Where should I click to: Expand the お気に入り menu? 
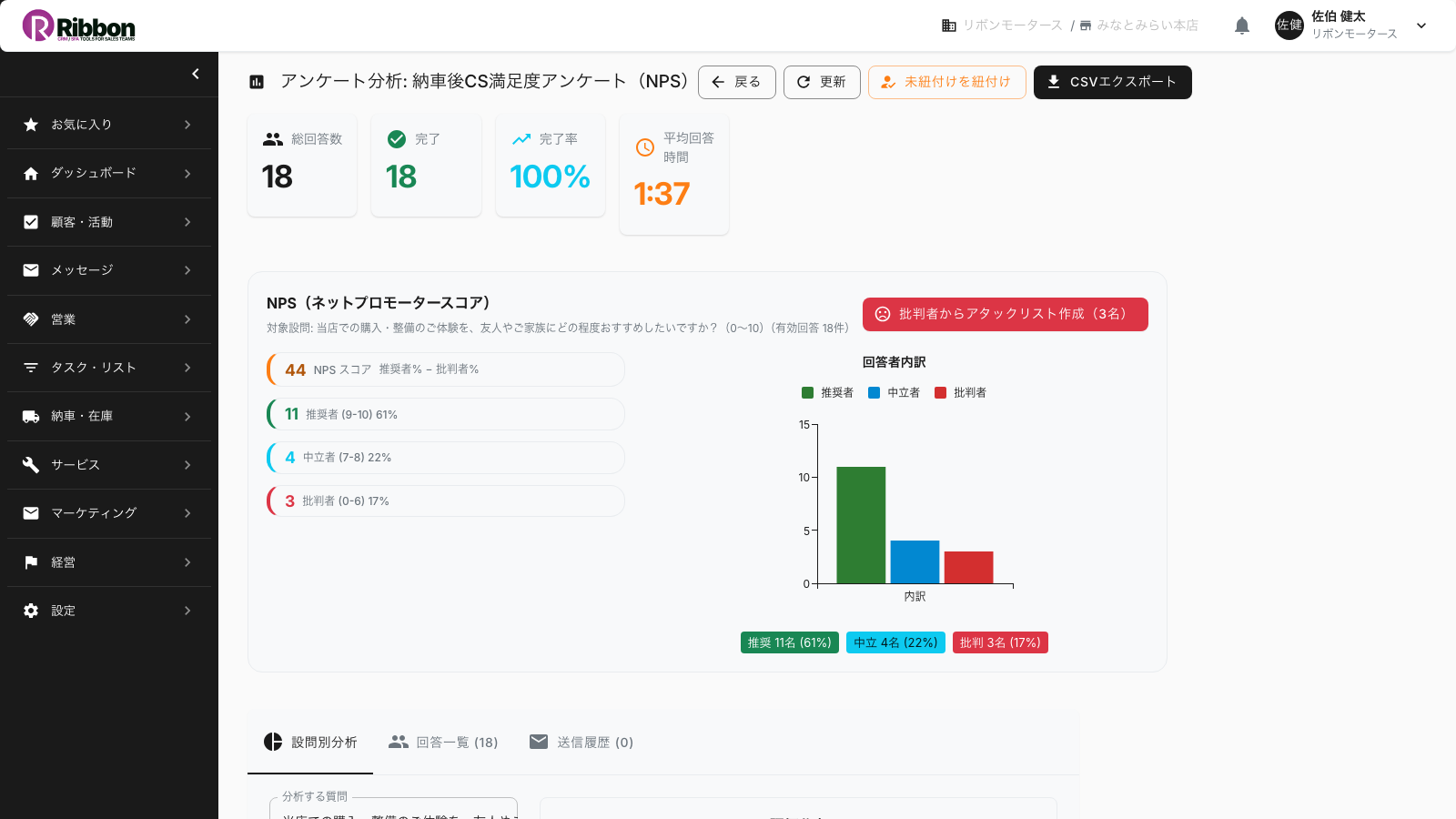click(x=187, y=125)
